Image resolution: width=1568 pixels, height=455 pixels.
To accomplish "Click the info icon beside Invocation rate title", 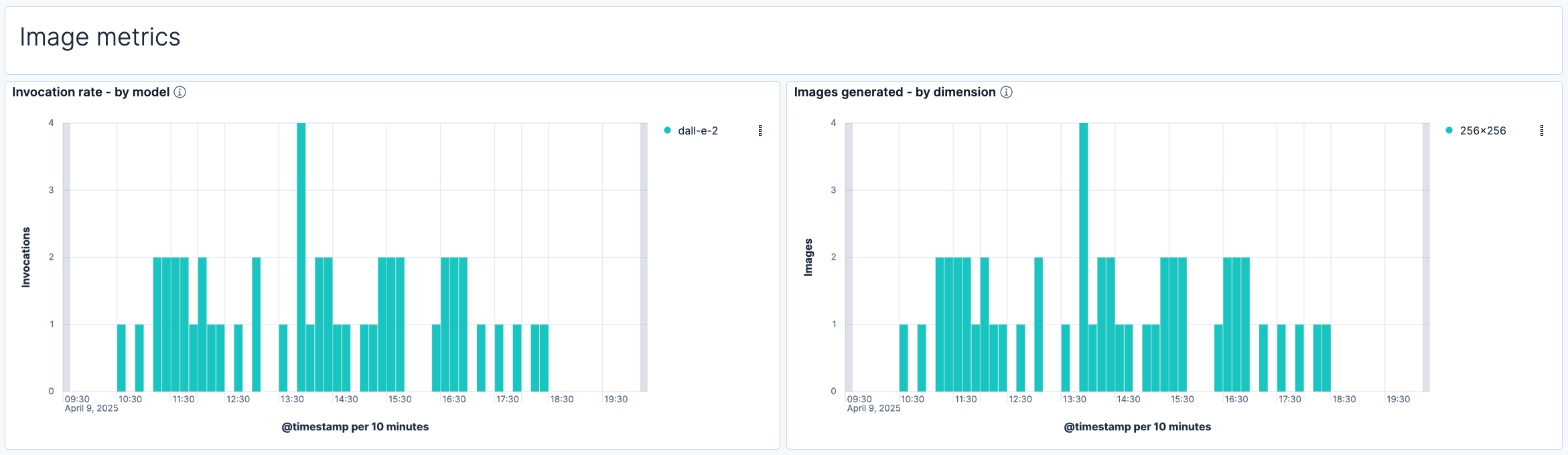I will pos(180,92).
